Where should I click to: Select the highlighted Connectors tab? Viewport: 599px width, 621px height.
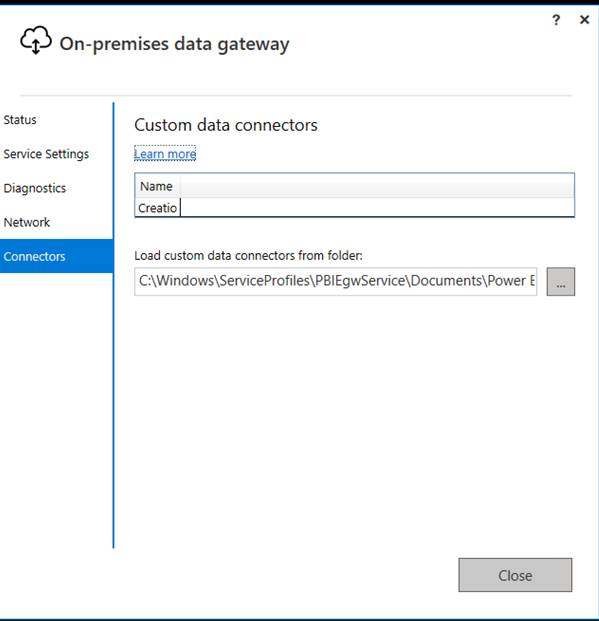pos(56,256)
